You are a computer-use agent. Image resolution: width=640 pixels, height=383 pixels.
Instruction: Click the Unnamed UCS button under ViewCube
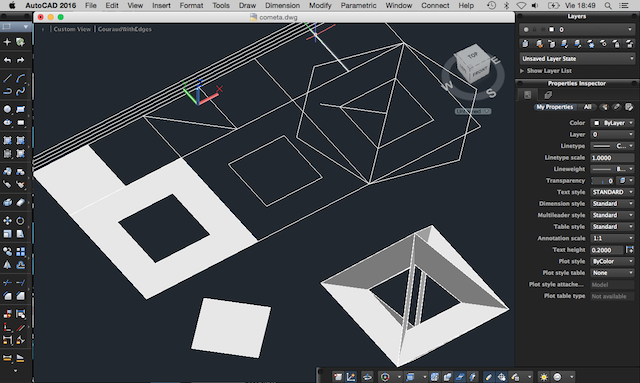[473, 111]
